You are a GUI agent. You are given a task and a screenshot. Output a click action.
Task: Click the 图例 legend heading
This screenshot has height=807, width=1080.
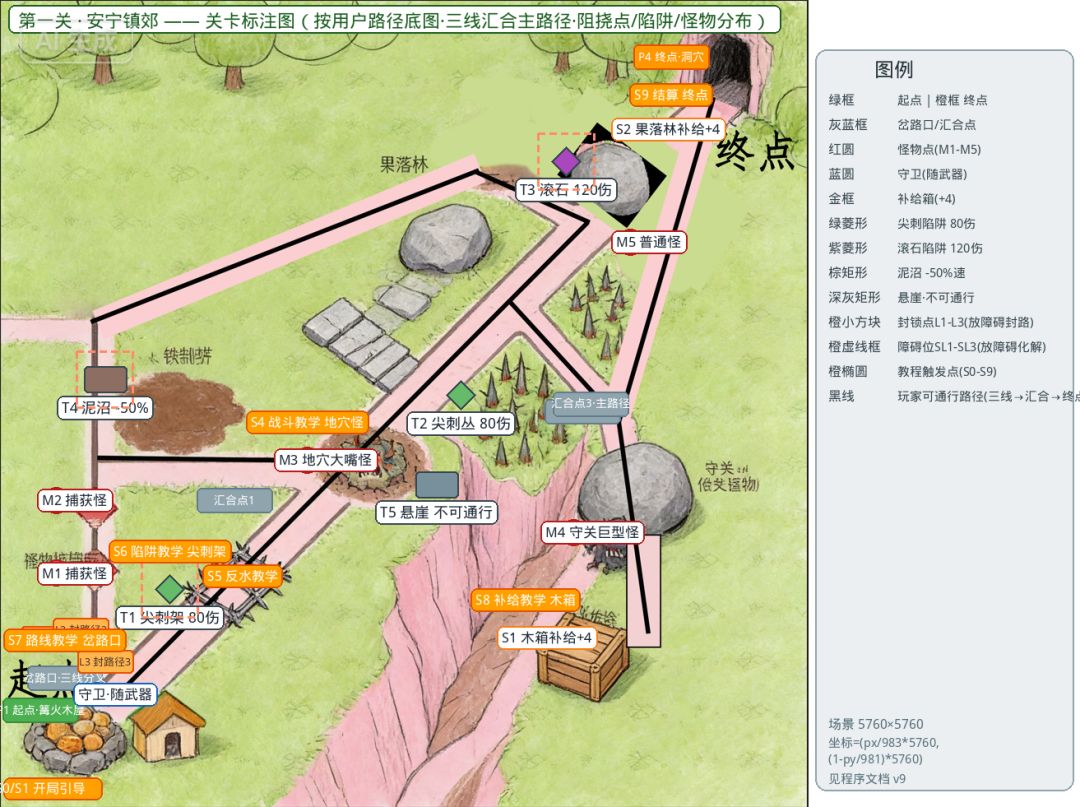tap(893, 70)
